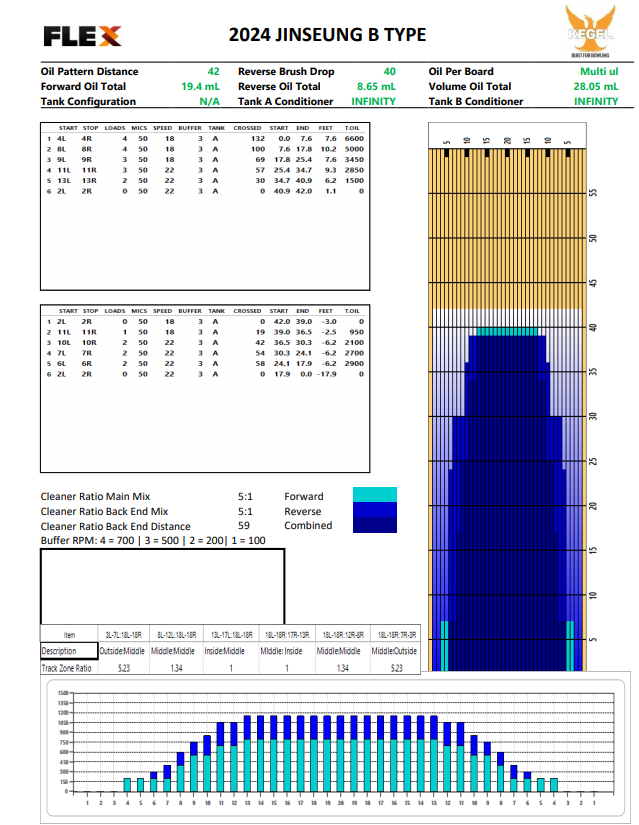Click the 2900 T.OIL cell in reverse table
The height and width of the screenshot is (825, 639).
354,364
